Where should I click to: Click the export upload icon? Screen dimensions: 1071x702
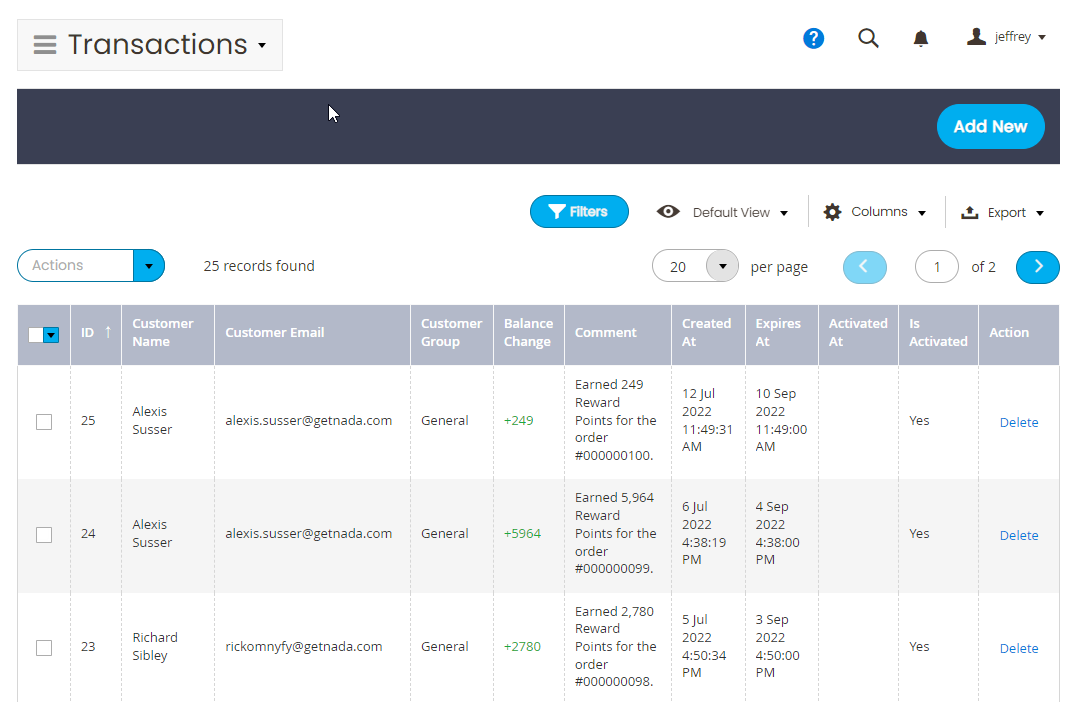click(x=969, y=212)
